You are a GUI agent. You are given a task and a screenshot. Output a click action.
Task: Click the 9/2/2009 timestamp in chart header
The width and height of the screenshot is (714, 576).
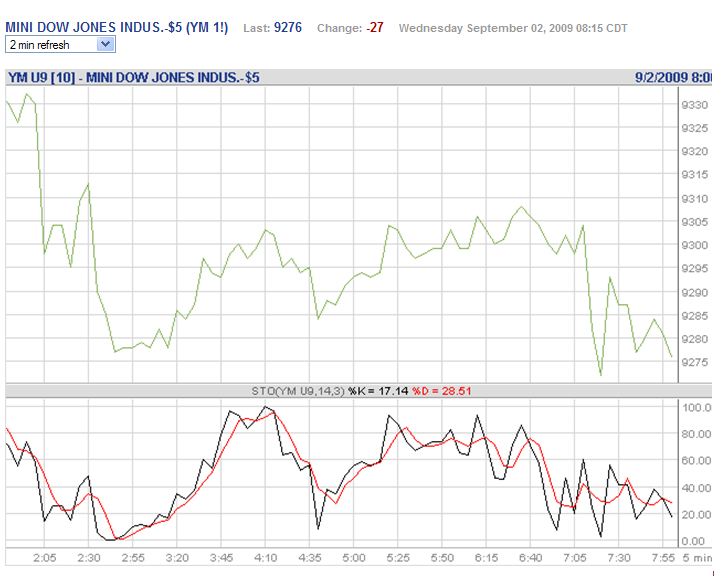(673, 77)
